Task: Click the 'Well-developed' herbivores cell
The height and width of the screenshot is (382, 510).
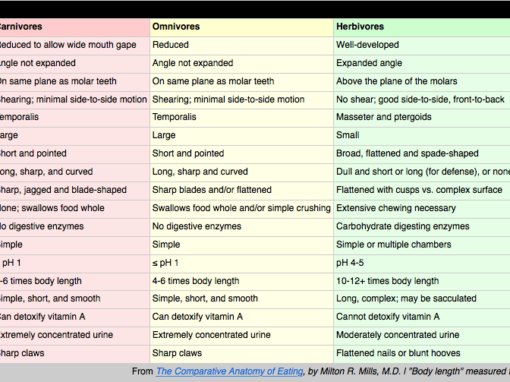Action: click(422, 45)
